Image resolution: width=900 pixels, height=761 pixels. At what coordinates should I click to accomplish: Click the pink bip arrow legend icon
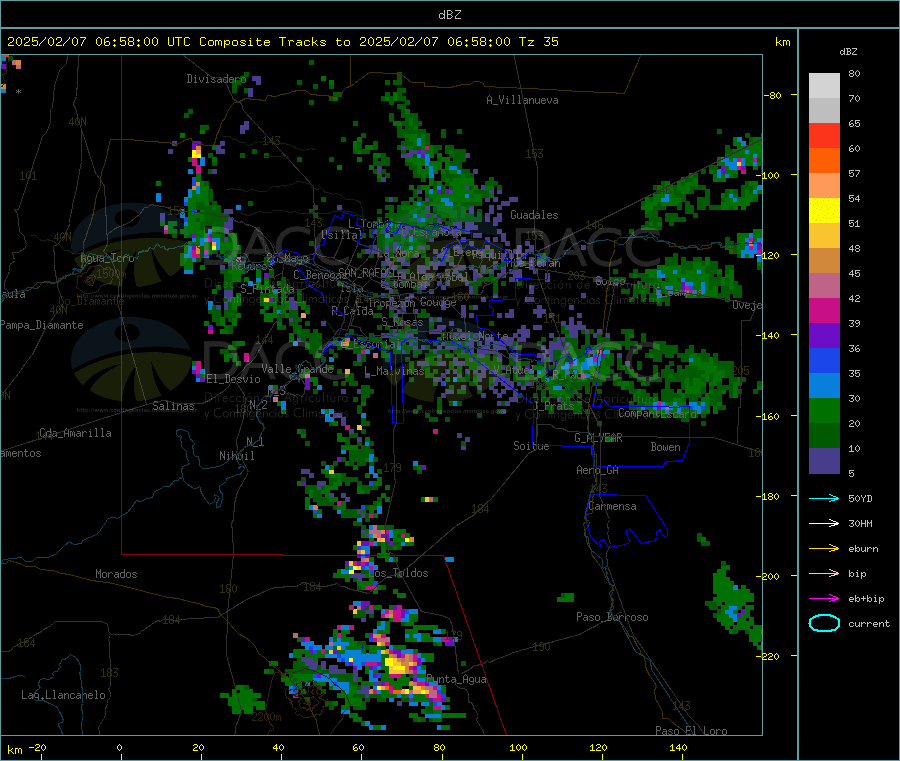824,573
